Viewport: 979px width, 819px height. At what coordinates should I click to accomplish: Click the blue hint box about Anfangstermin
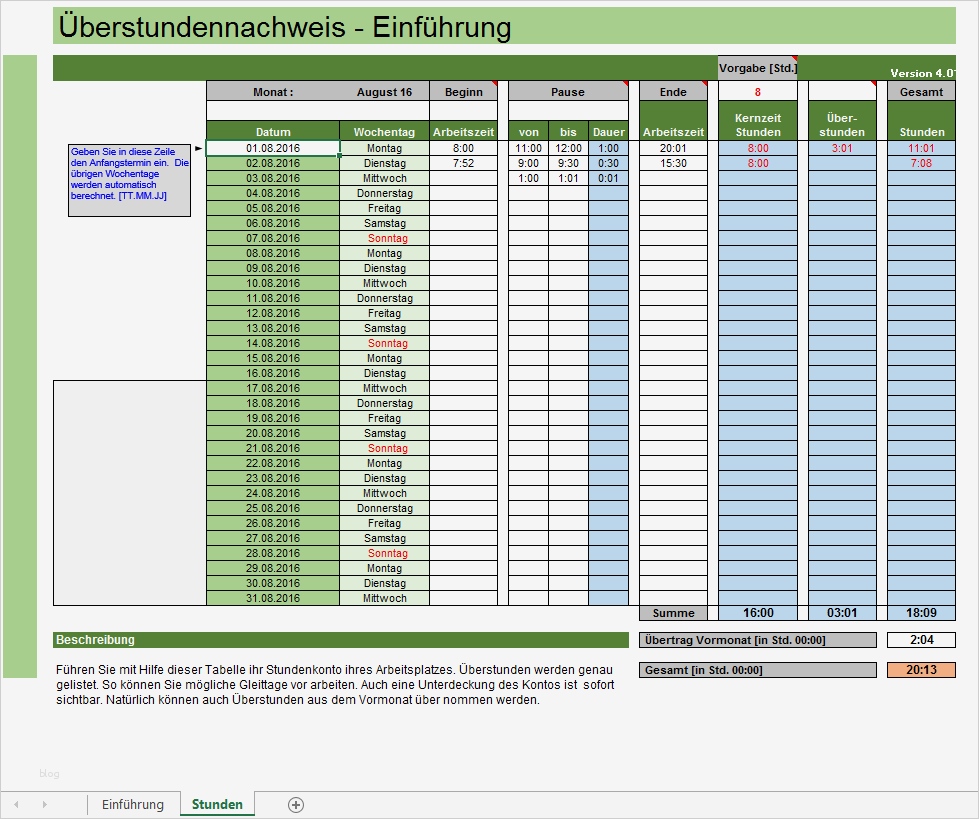click(x=129, y=180)
